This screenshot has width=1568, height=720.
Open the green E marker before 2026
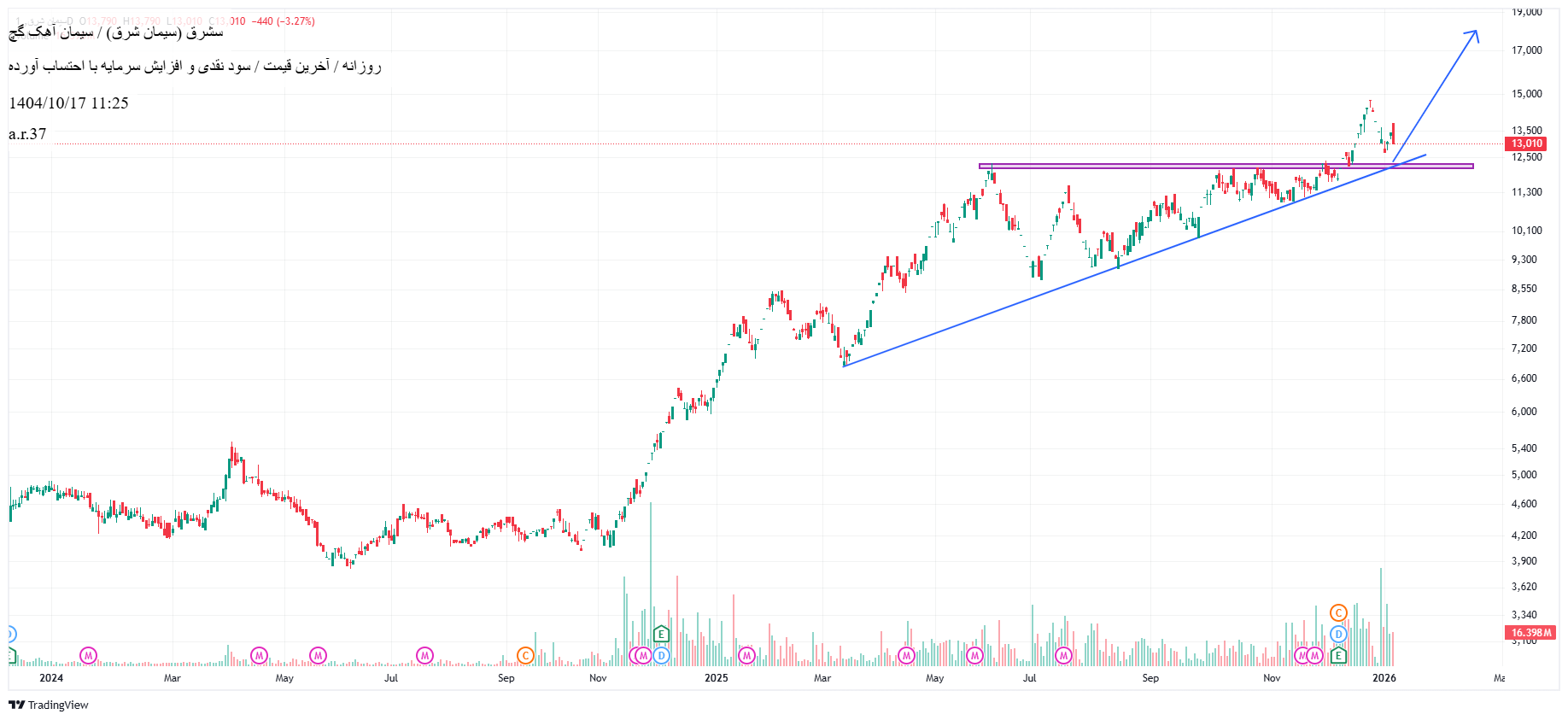point(1338,656)
